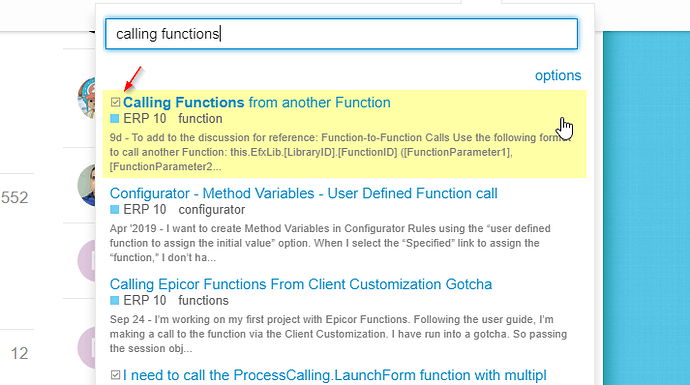Click into the 'calling functions' search field
The height and width of the screenshot is (385, 690).
[x=341, y=34]
